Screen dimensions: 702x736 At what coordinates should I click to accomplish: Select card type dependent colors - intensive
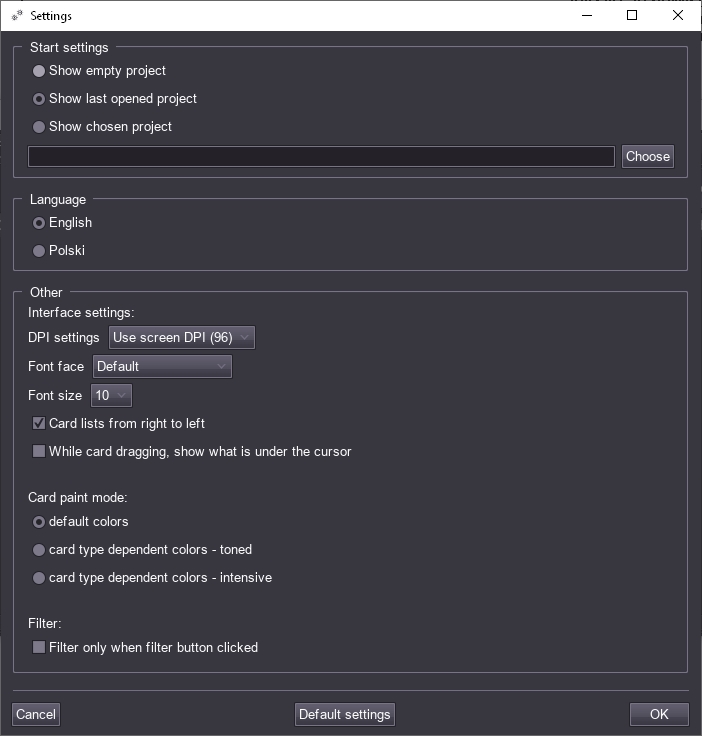click(x=39, y=578)
